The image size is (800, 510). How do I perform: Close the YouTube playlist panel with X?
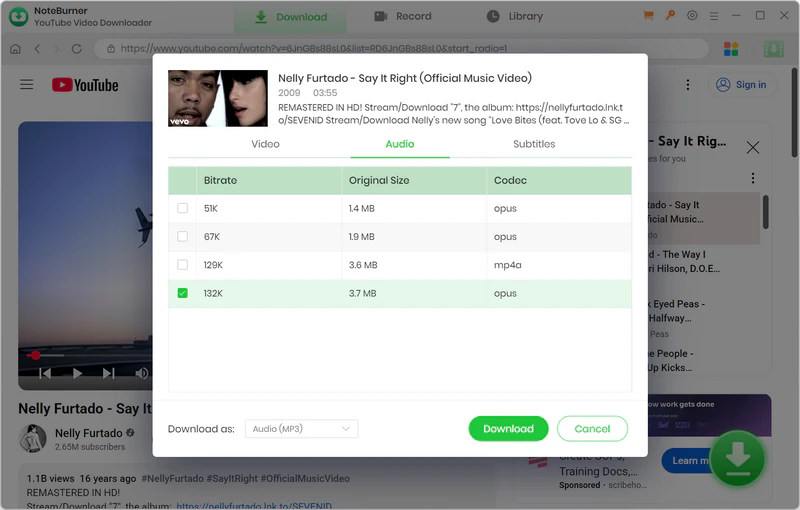(753, 147)
